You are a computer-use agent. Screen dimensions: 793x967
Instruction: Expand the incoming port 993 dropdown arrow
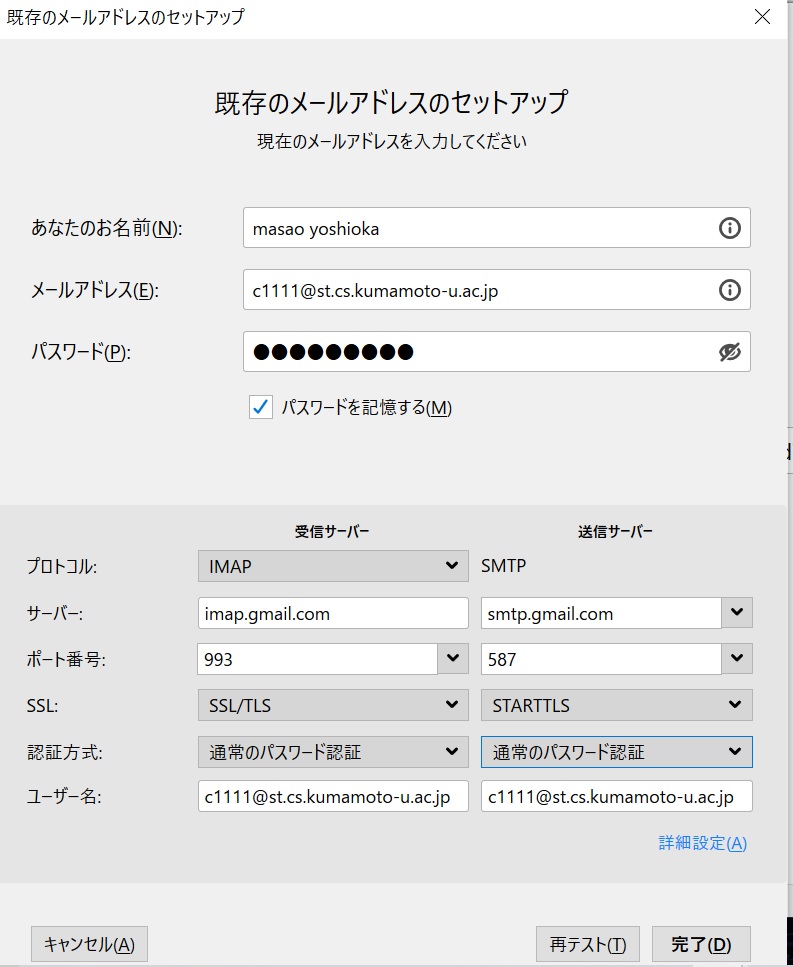[453, 659]
